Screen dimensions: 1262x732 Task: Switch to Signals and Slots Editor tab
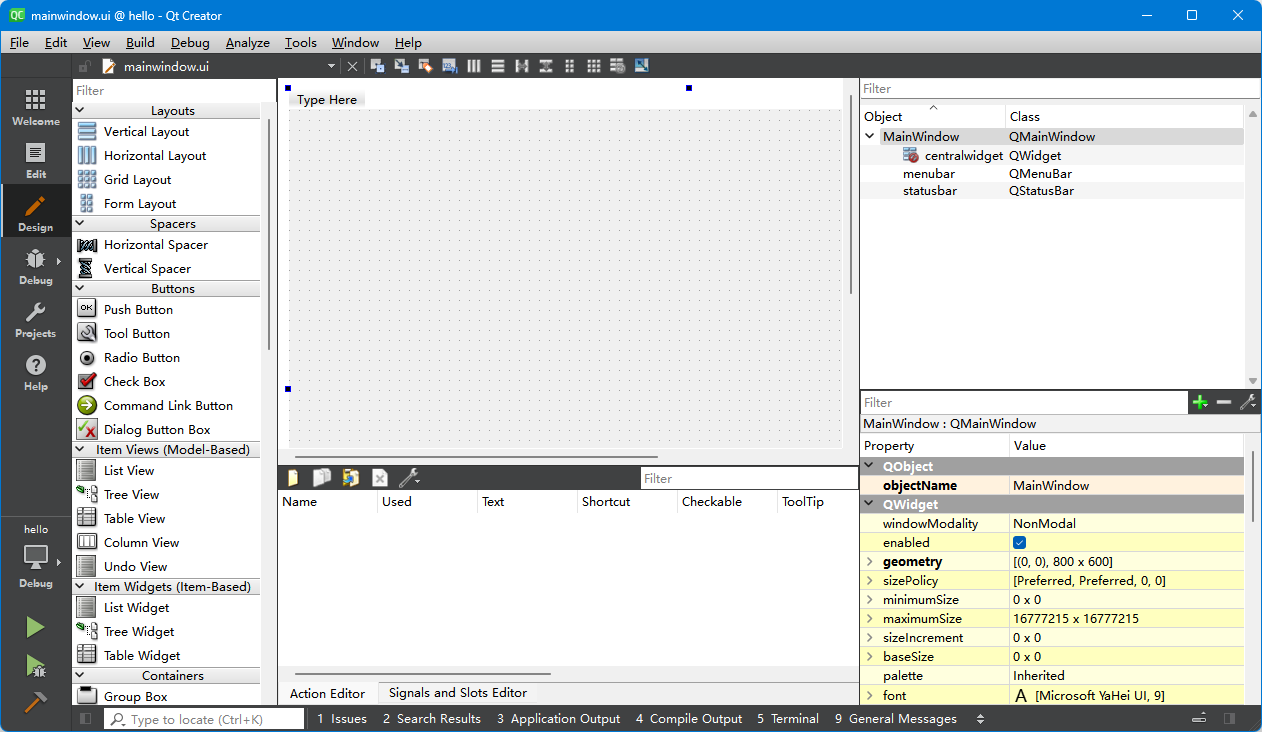tap(457, 693)
